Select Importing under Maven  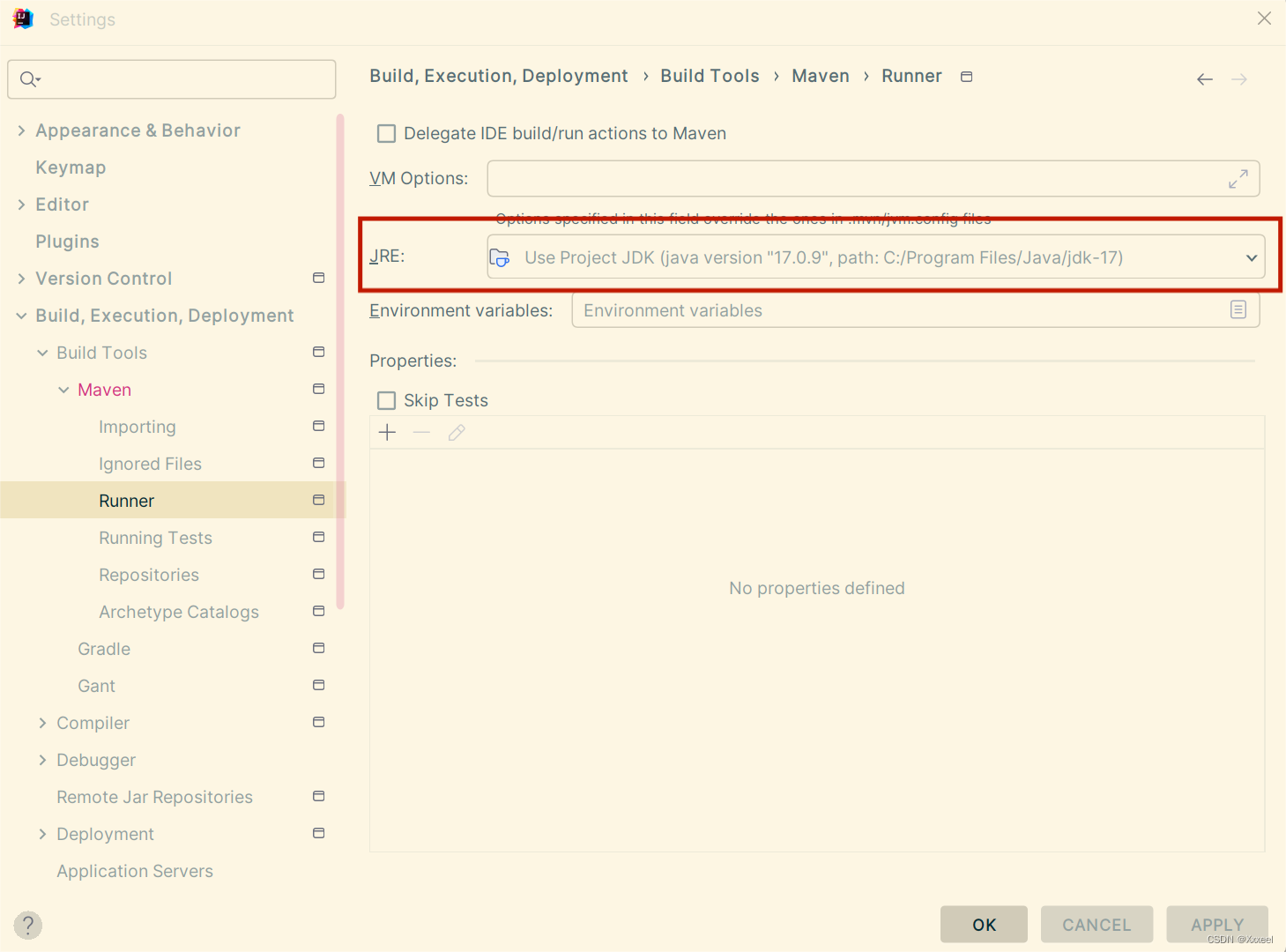[x=138, y=427]
